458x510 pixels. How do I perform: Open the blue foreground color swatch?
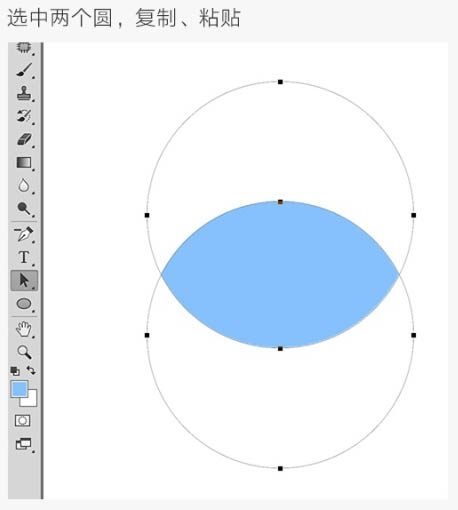[x=19, y=389]
